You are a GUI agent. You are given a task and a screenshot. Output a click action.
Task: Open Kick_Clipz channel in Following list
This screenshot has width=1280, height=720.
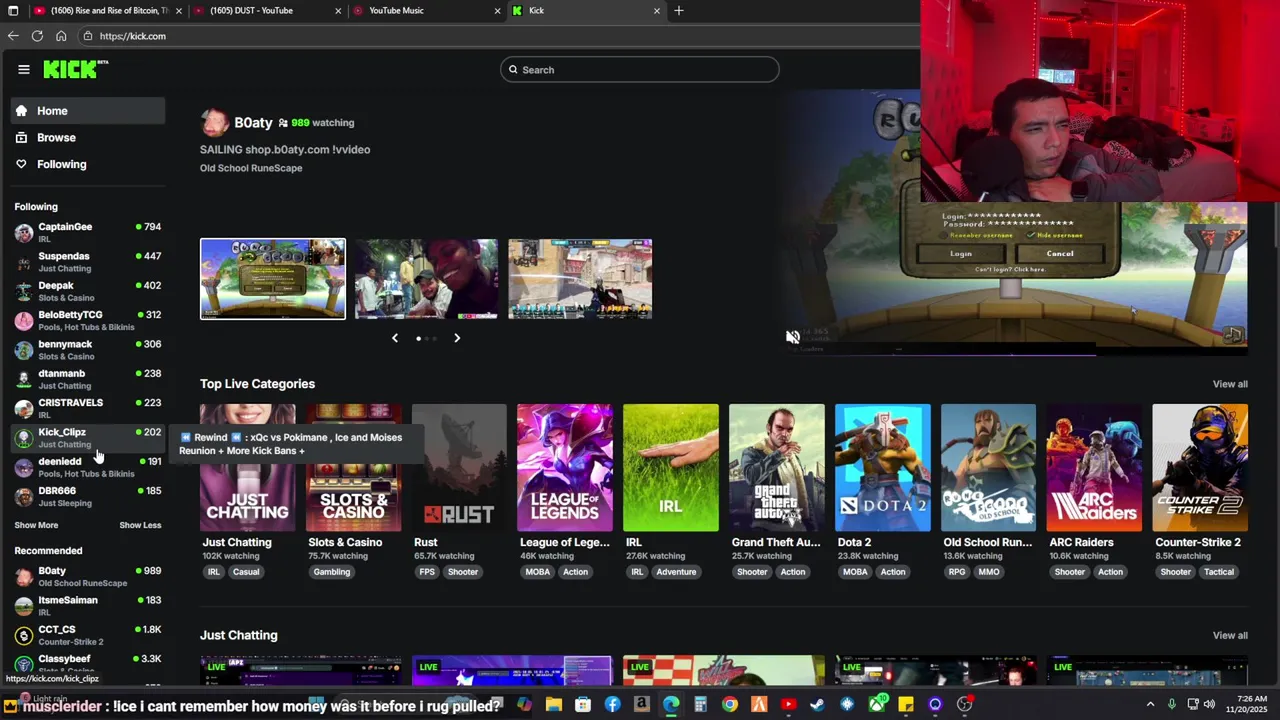point(88,438)
